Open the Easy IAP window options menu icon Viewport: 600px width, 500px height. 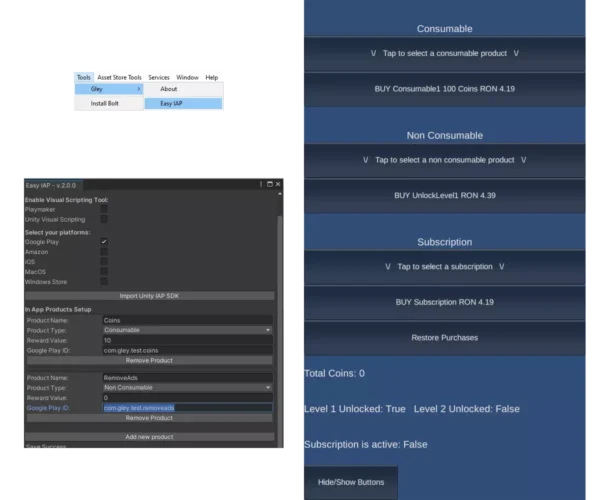[261, 184]
